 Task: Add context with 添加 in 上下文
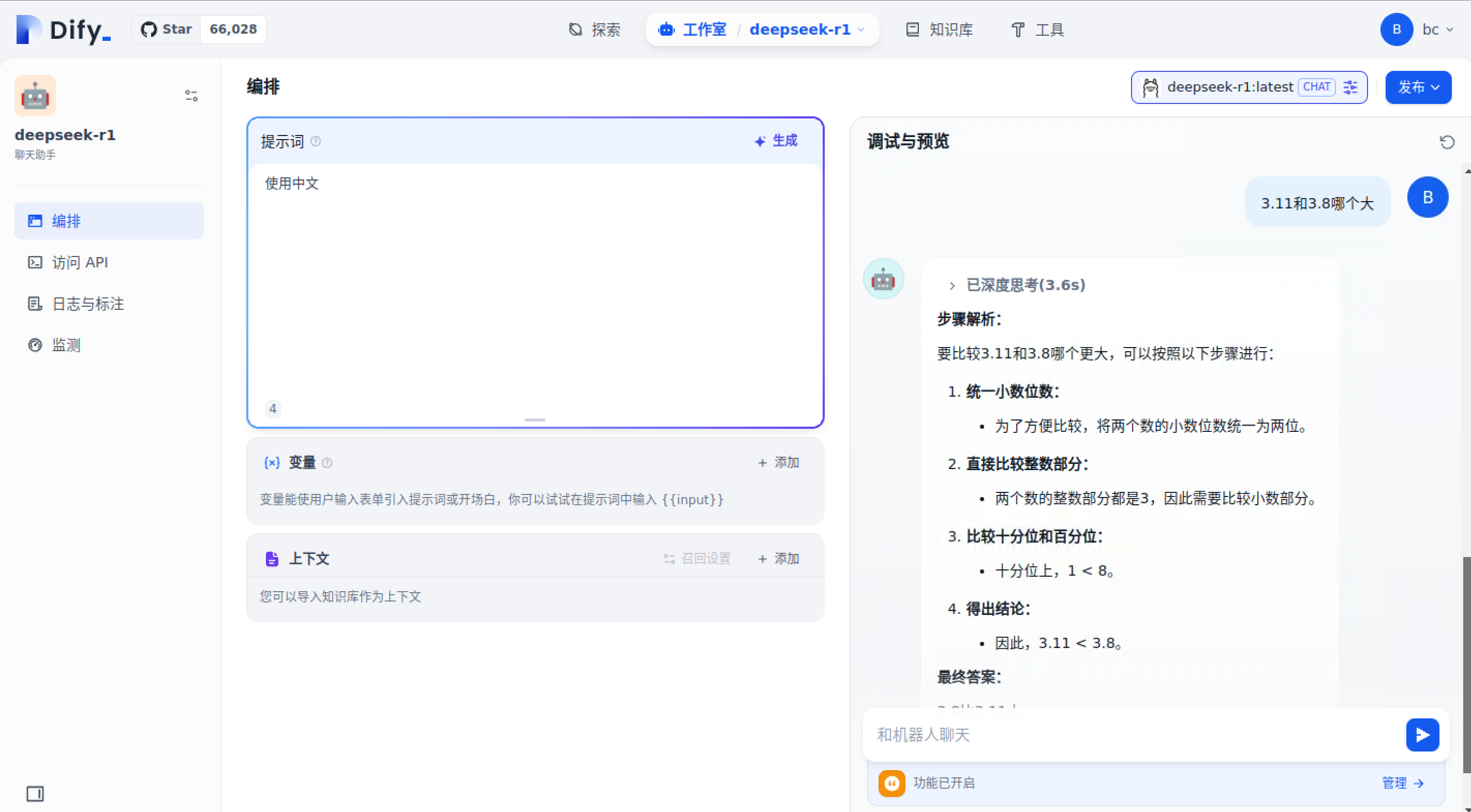(x=778, y=559)
